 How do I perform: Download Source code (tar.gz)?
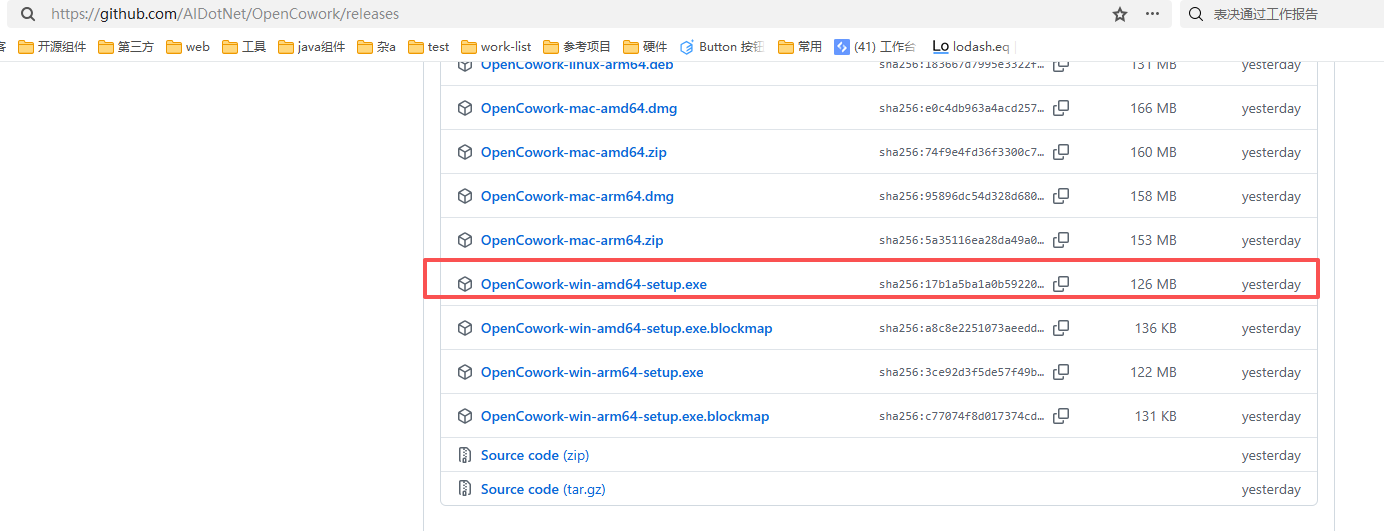pyautogui.click(x=543, y=489)
